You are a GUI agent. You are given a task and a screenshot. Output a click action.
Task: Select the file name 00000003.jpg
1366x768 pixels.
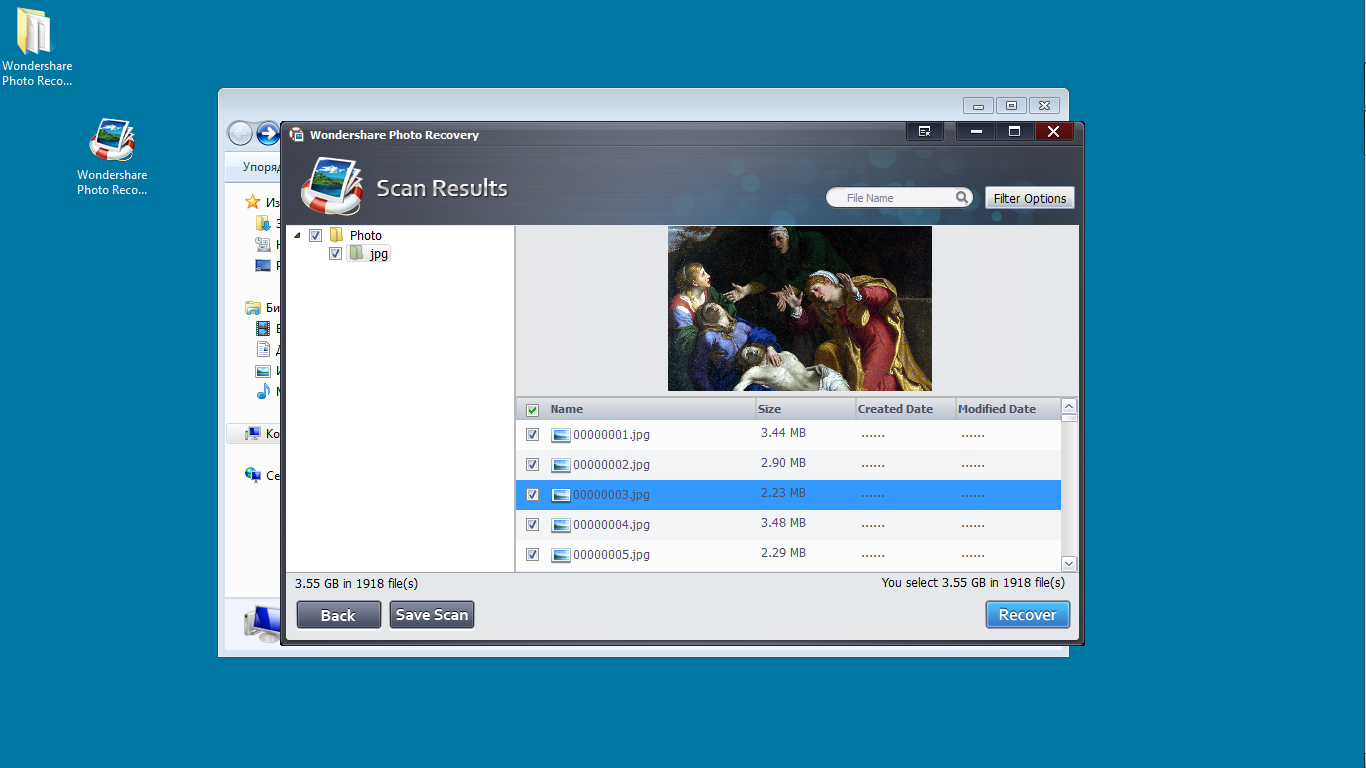612,495
